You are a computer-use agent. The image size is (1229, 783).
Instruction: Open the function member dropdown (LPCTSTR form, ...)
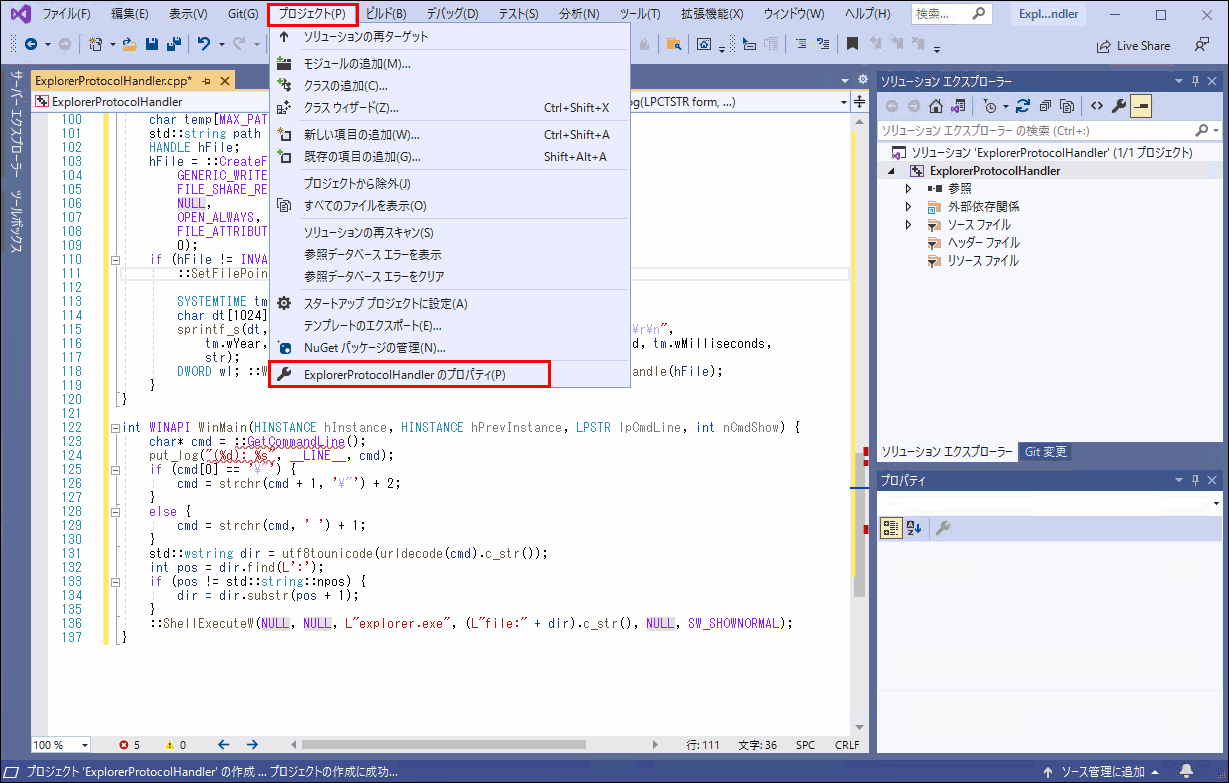[x=842, y=101]
